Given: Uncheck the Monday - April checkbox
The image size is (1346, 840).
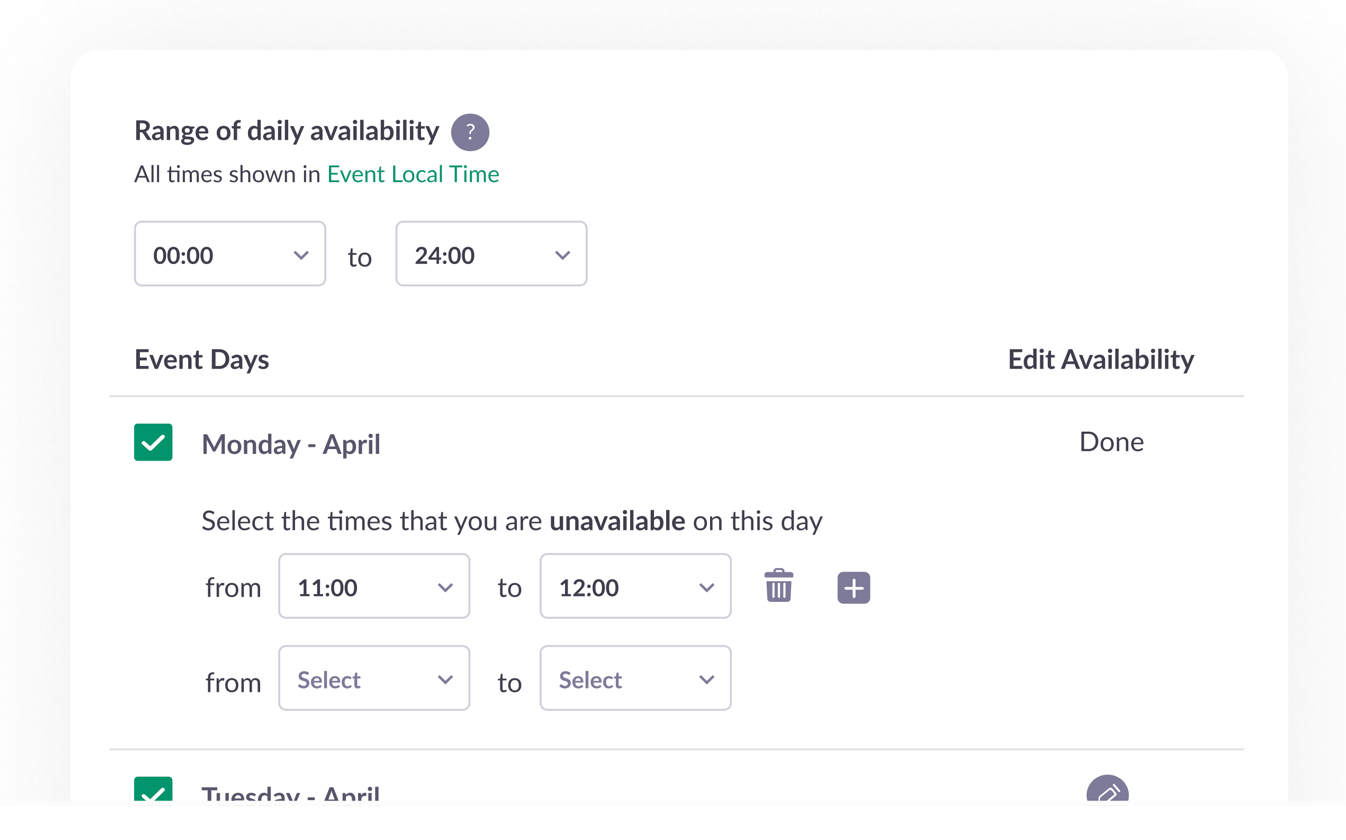Looking at the screenshot, I should (153, 442).
